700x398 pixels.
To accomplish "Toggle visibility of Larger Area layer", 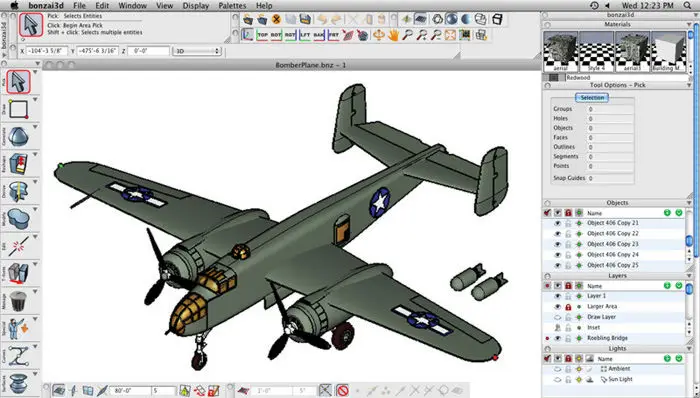I will click(558, 307).
